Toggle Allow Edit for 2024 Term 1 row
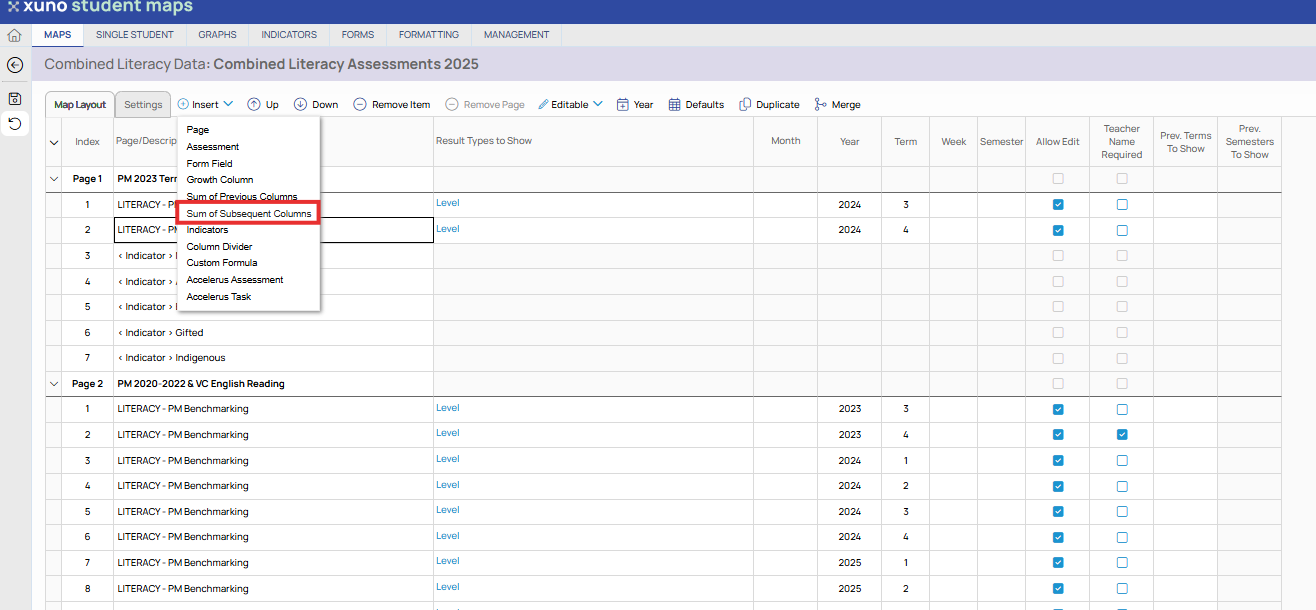The image size is (1316, 610). pyautogui.click(x=1058, y=460)
